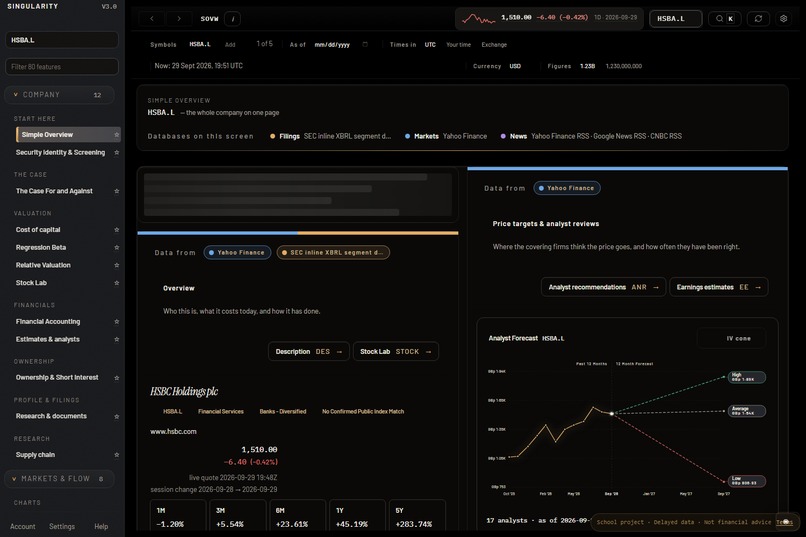Click the Yahoo Finance chip above Overview
The width and height of the screenshot is (806, 537).
(237, 253)
